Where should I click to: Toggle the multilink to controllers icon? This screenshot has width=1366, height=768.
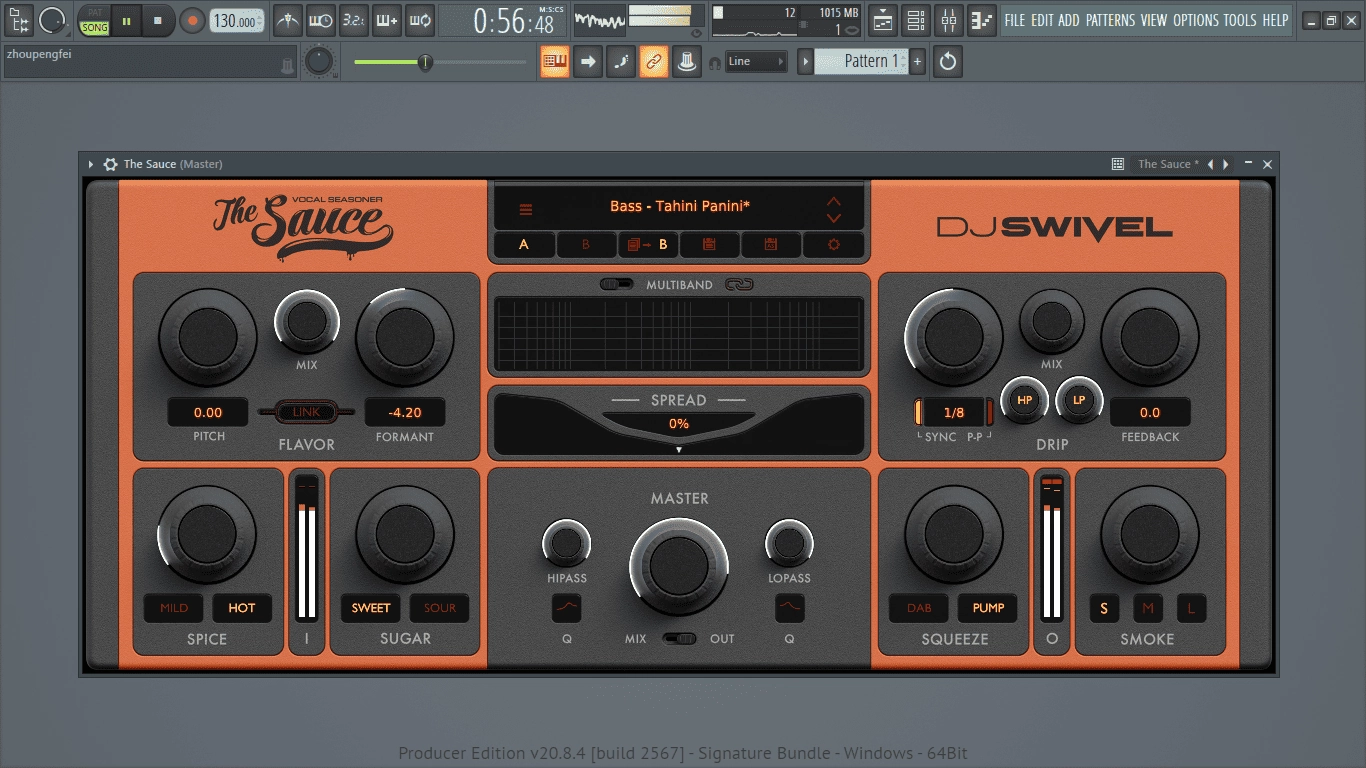pos(653,62)
